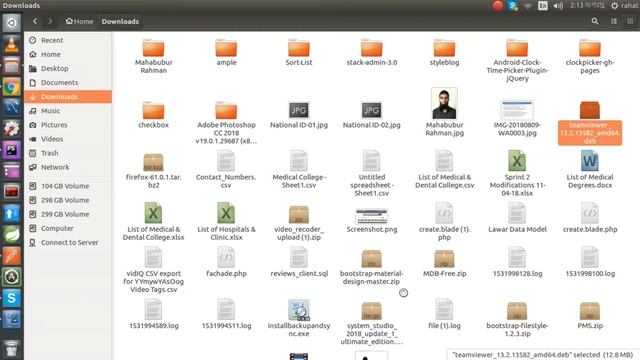This screenshot has height=360, width=640.
Task: Open 104 GB Volume
Action: click(x=68, y=186)
